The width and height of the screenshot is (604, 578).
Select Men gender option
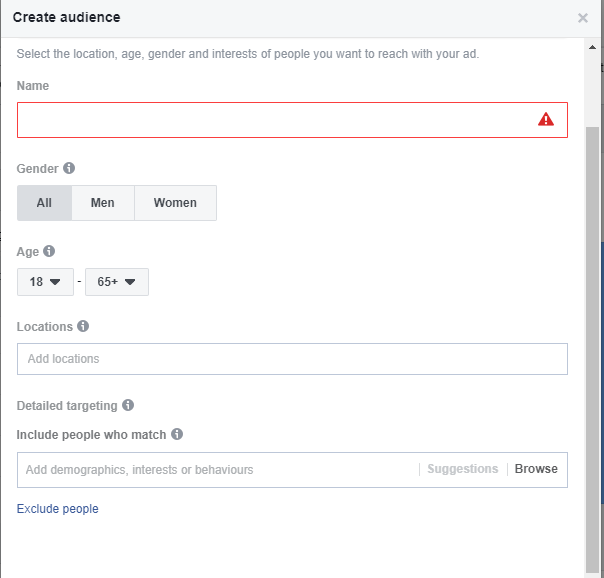[103, 203]
